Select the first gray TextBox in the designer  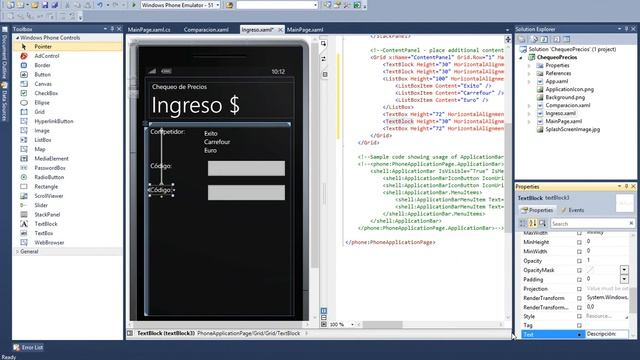coord(246,168)
